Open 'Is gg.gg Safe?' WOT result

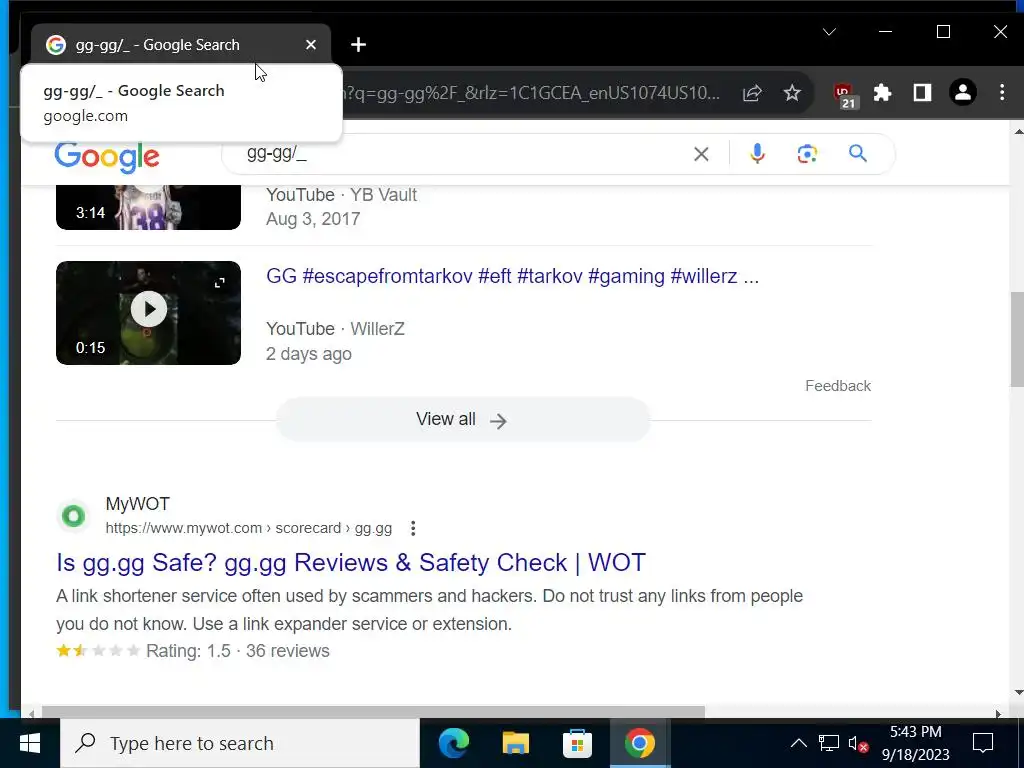351,562
